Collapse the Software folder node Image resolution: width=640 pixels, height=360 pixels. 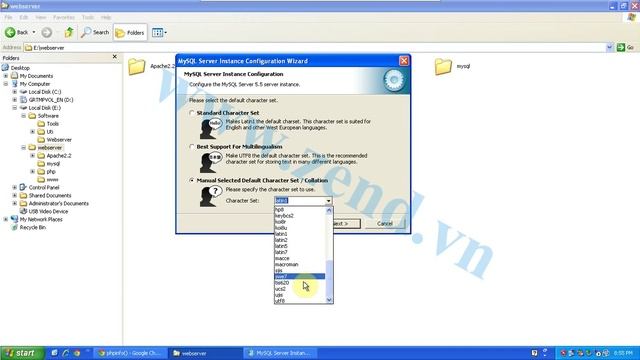[x=24, y=116]
